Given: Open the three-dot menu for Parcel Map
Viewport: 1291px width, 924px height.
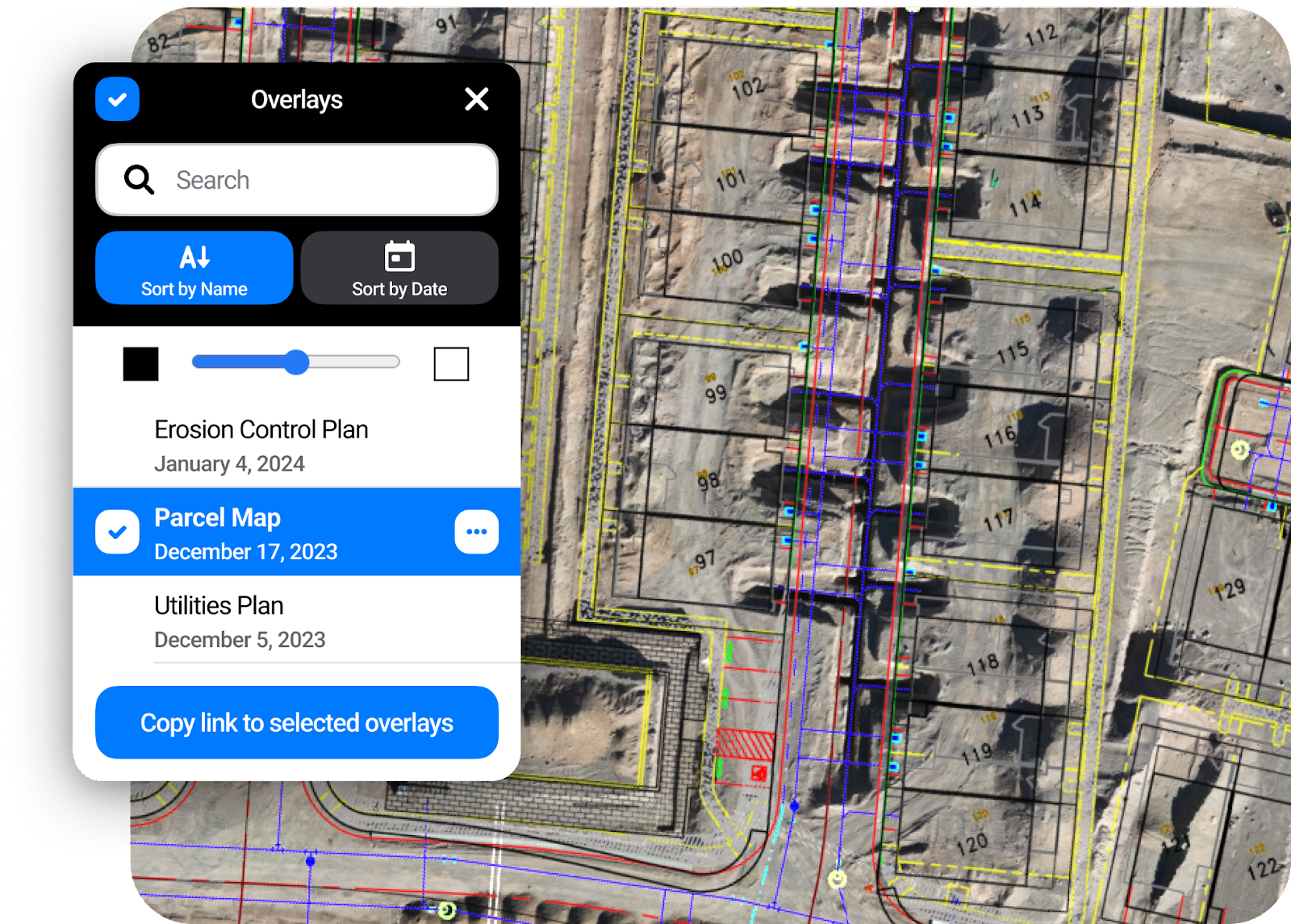Looking at the screenshot, I should coord(476,532).
